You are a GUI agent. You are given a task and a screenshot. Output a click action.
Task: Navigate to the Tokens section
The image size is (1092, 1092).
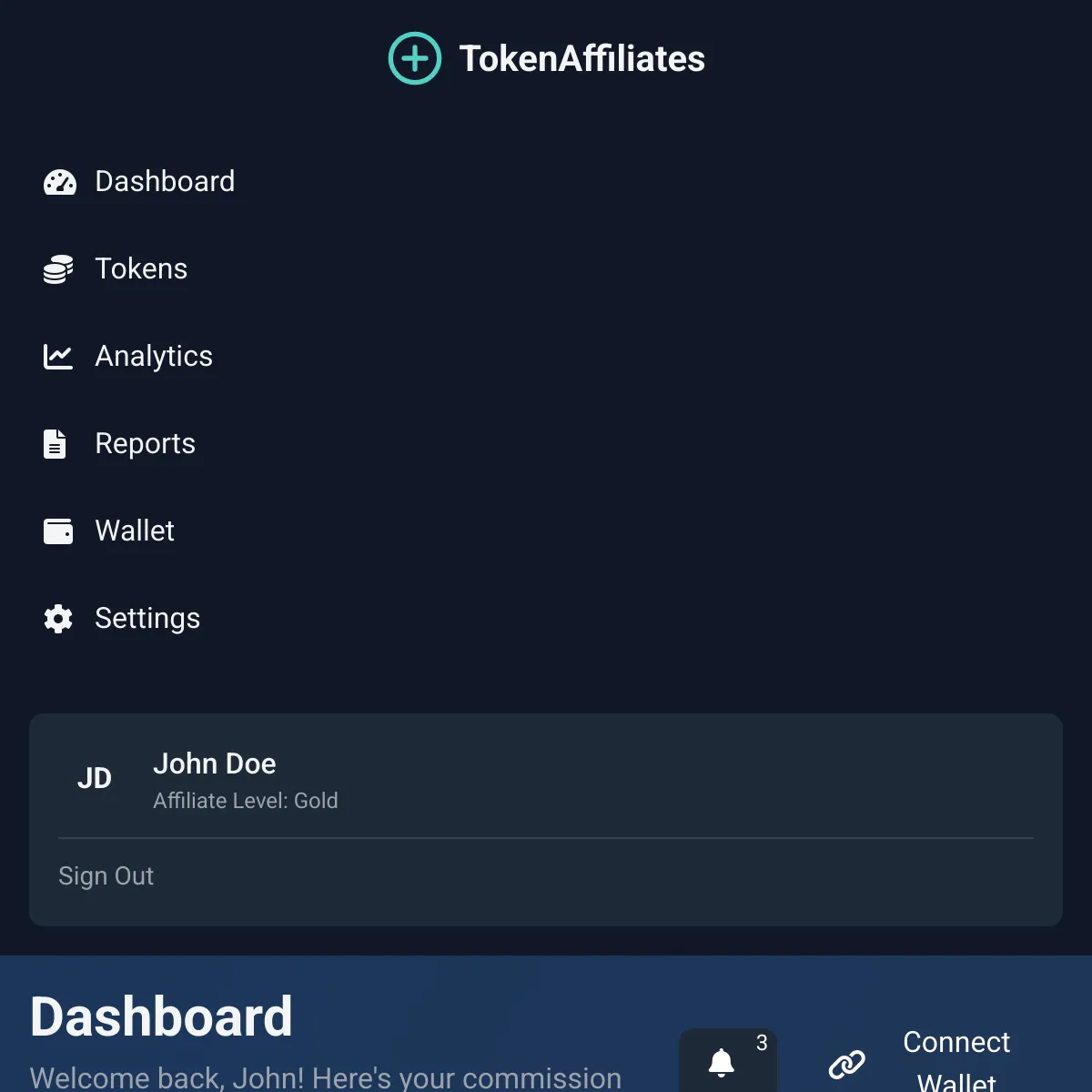(141, 268)
